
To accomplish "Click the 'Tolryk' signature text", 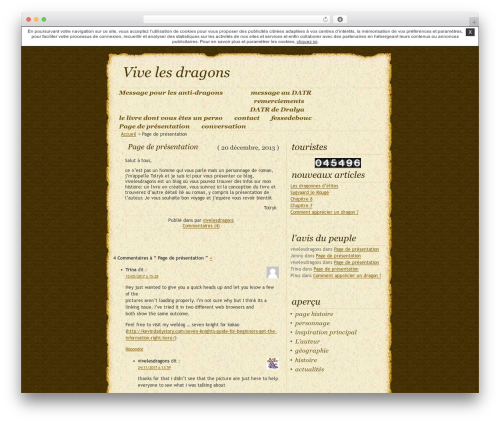I will (x=270, y=208).
